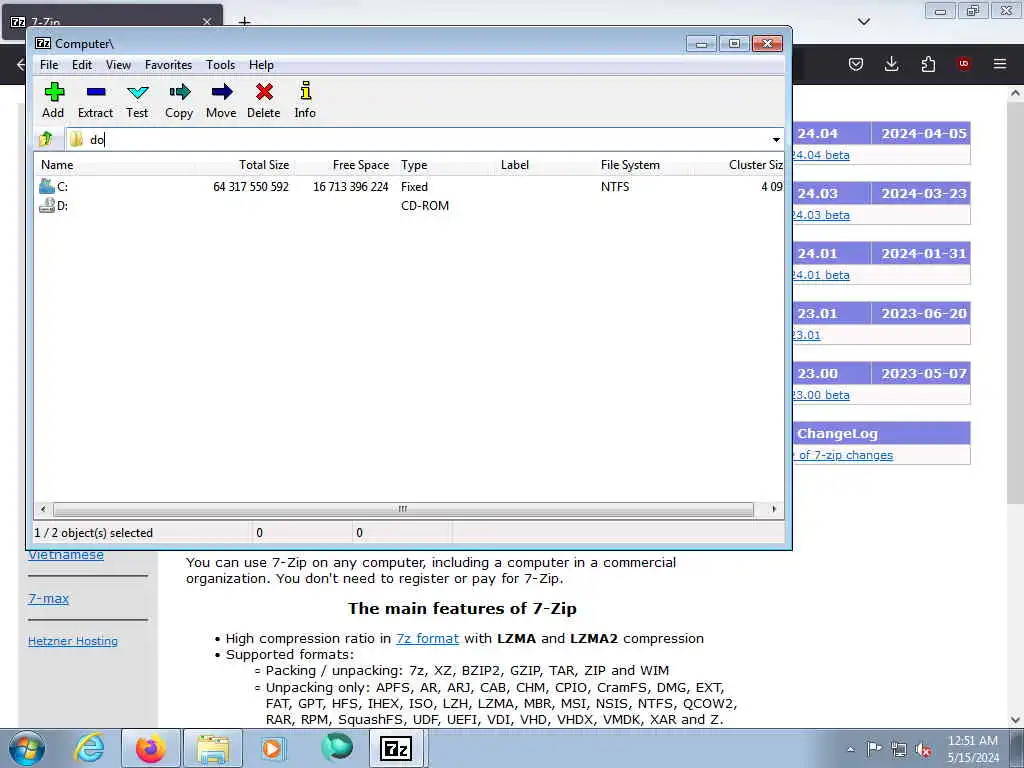Screen dimensions: 1024x768
Task: Click the Delete toolbar icon
Action: [x=264, y=92]
